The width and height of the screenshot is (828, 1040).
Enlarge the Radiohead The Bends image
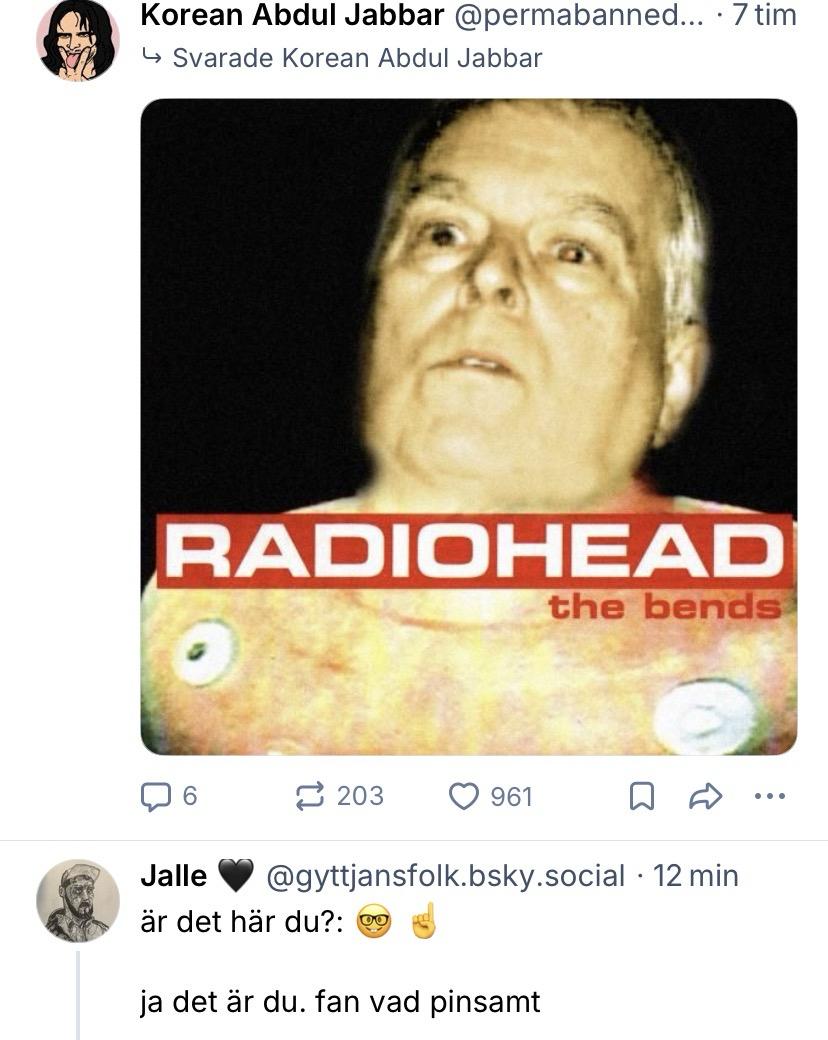point(469,426)
